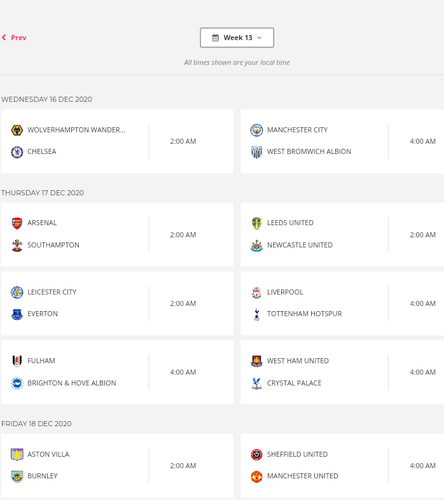Click the Wolves vs Chelsea 2:00 AM time
This screenshot has width=444, height=500.
point(183,141)
